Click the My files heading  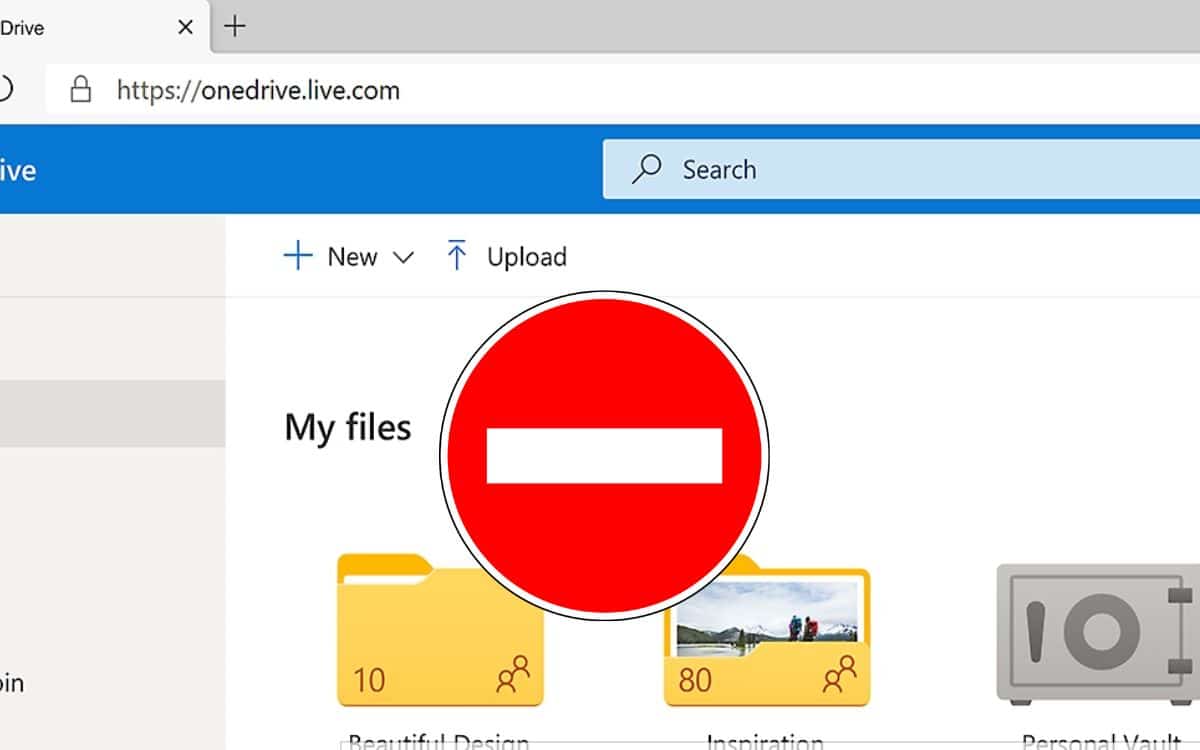tap(347, 427)
